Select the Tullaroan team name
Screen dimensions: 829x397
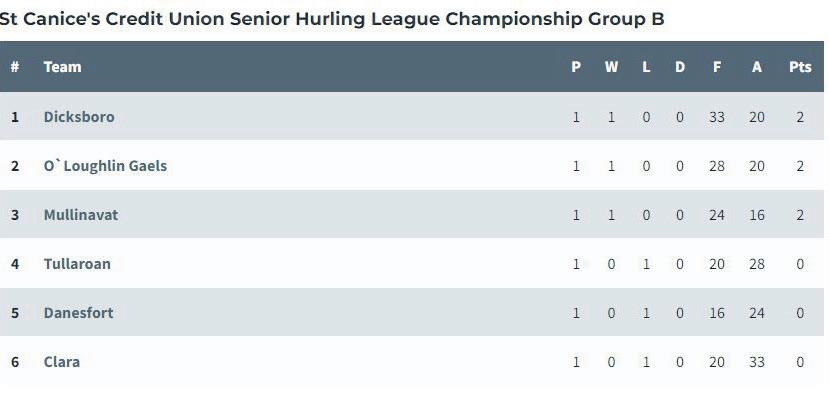tap(77, 264)
